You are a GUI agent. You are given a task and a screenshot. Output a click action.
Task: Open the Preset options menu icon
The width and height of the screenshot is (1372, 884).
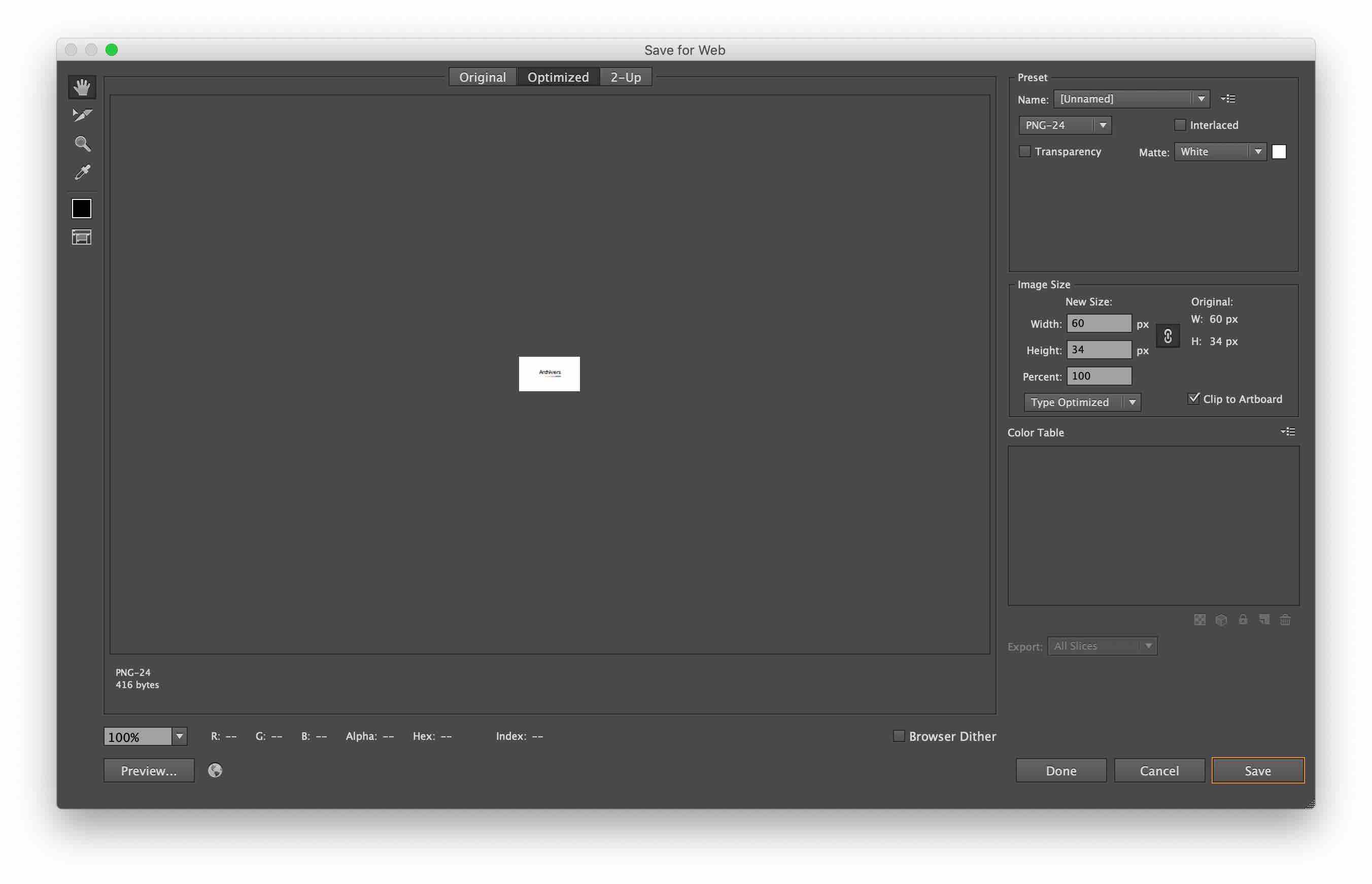click(1228, 99)
